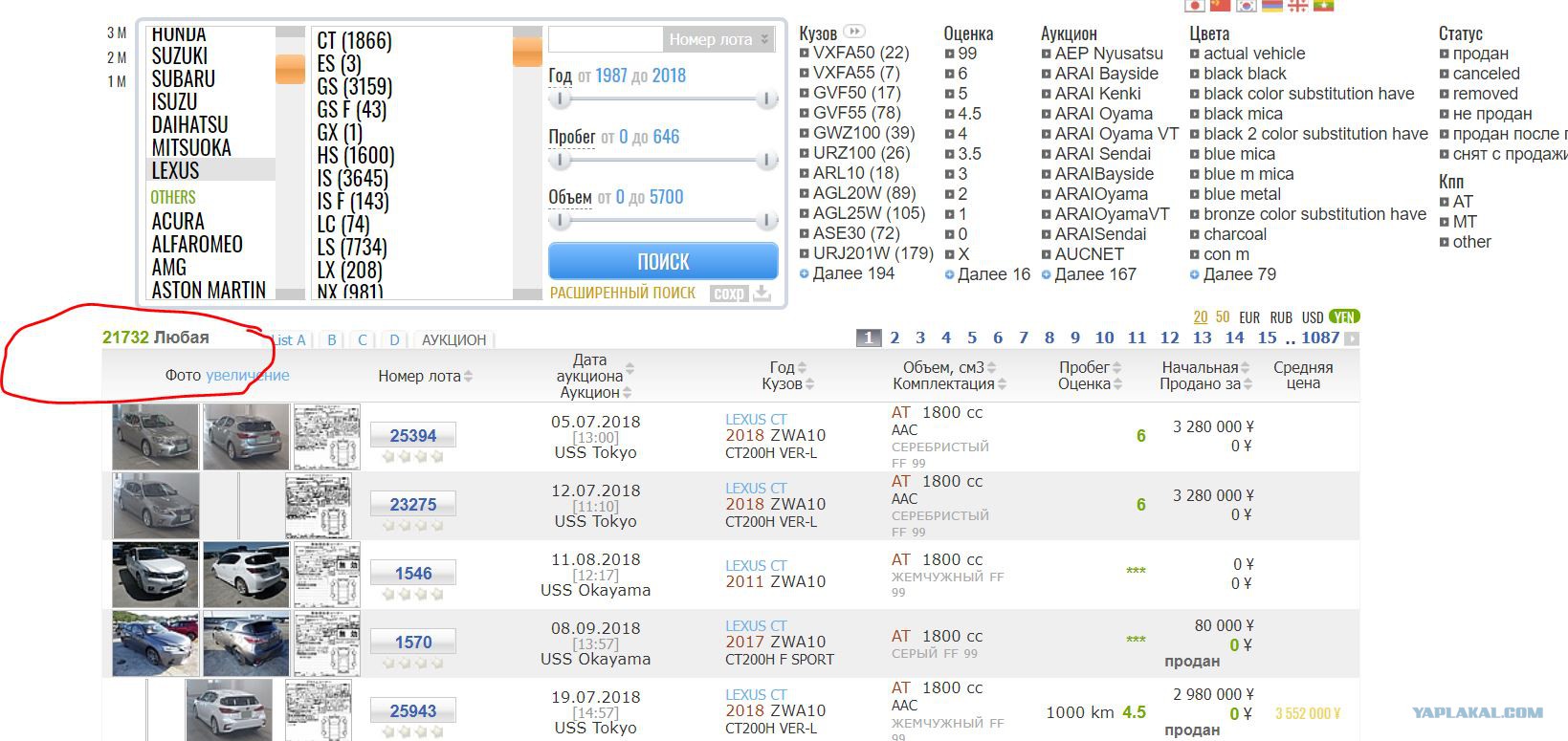The height and width of the screenshot is (741, 1568).
Task: Sort by Кузов column arrows in table header
Action: click(x=809, y=384)
